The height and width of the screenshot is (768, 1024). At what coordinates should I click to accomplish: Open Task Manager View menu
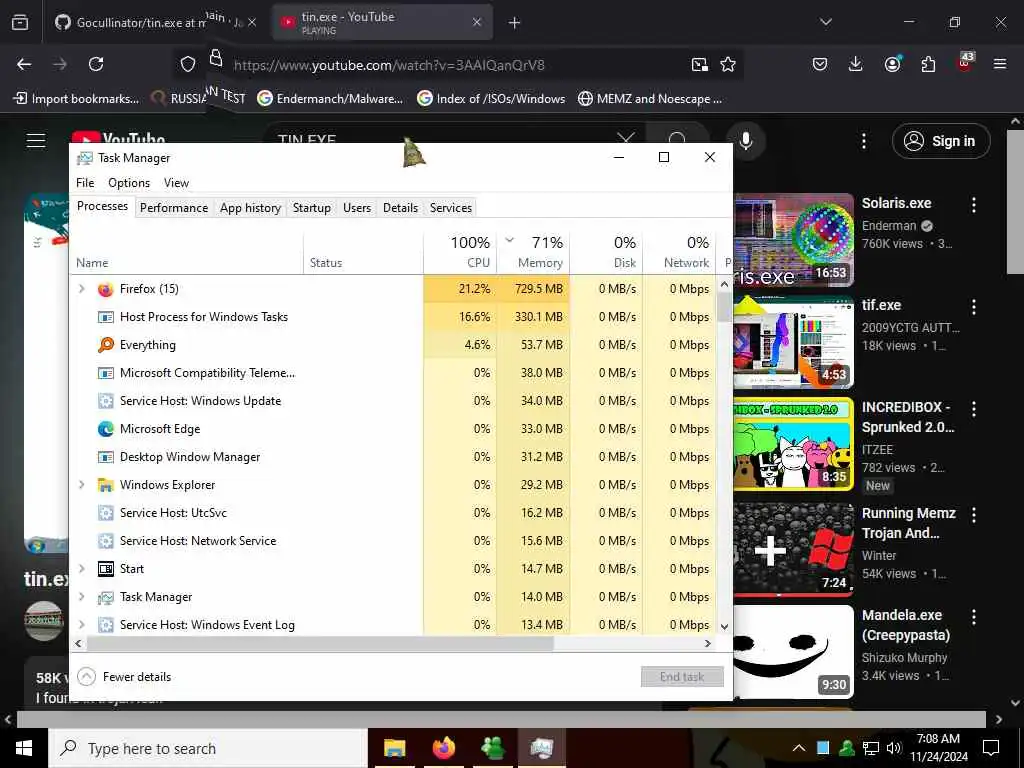[176, 183]
